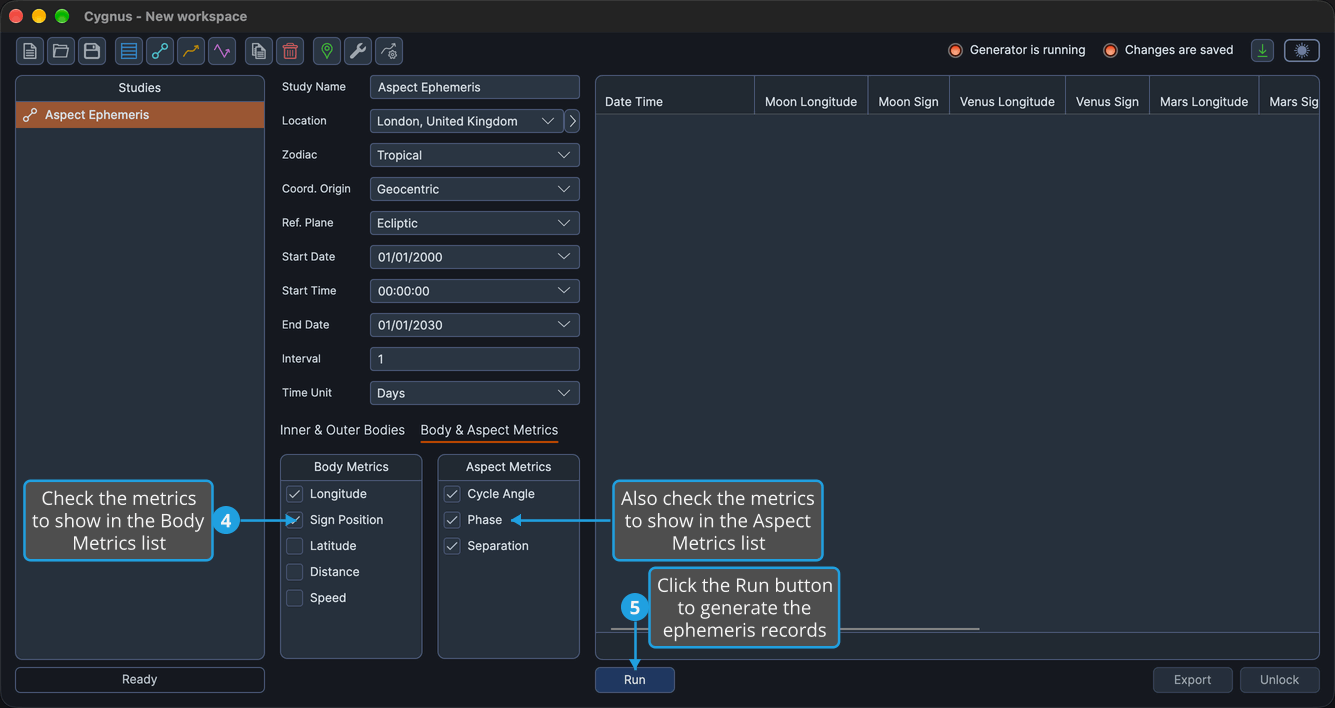Open the End Date picker 01/01/2030
1335x708 pixels.
(474, 325)
